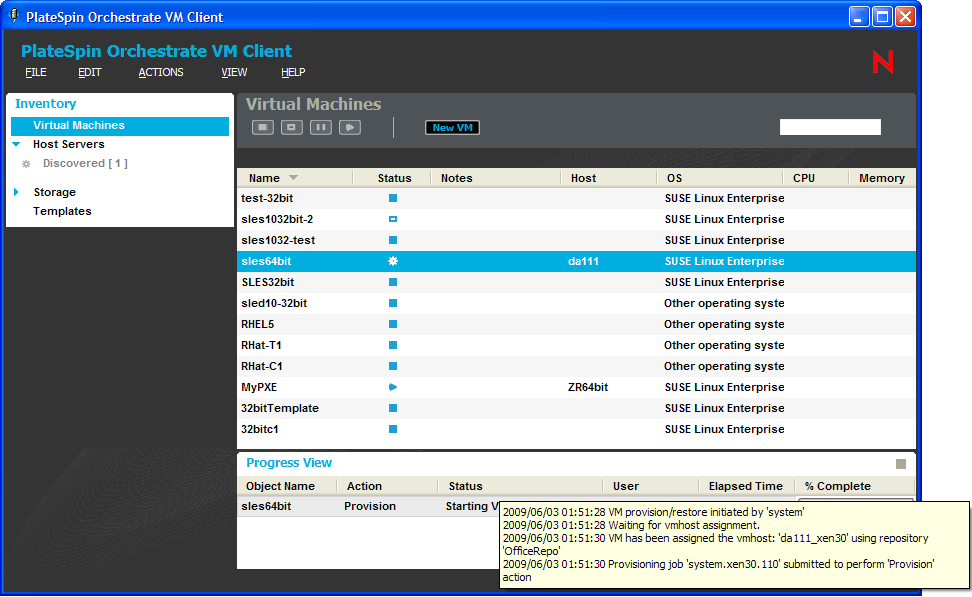Select Discovered [ 1 ] under Host Servers
This screenshot has width=972, height=597.
pyautogui.click(x=86, y=164)
